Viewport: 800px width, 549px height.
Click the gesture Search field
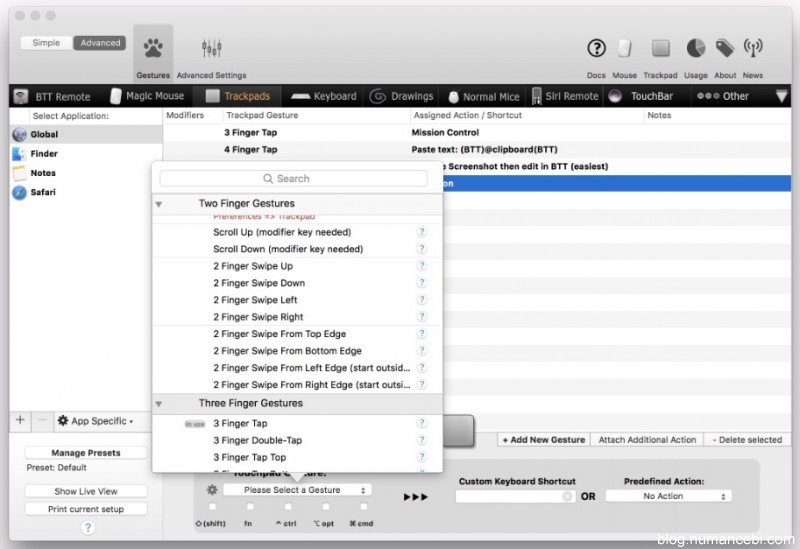pos(293,179)
